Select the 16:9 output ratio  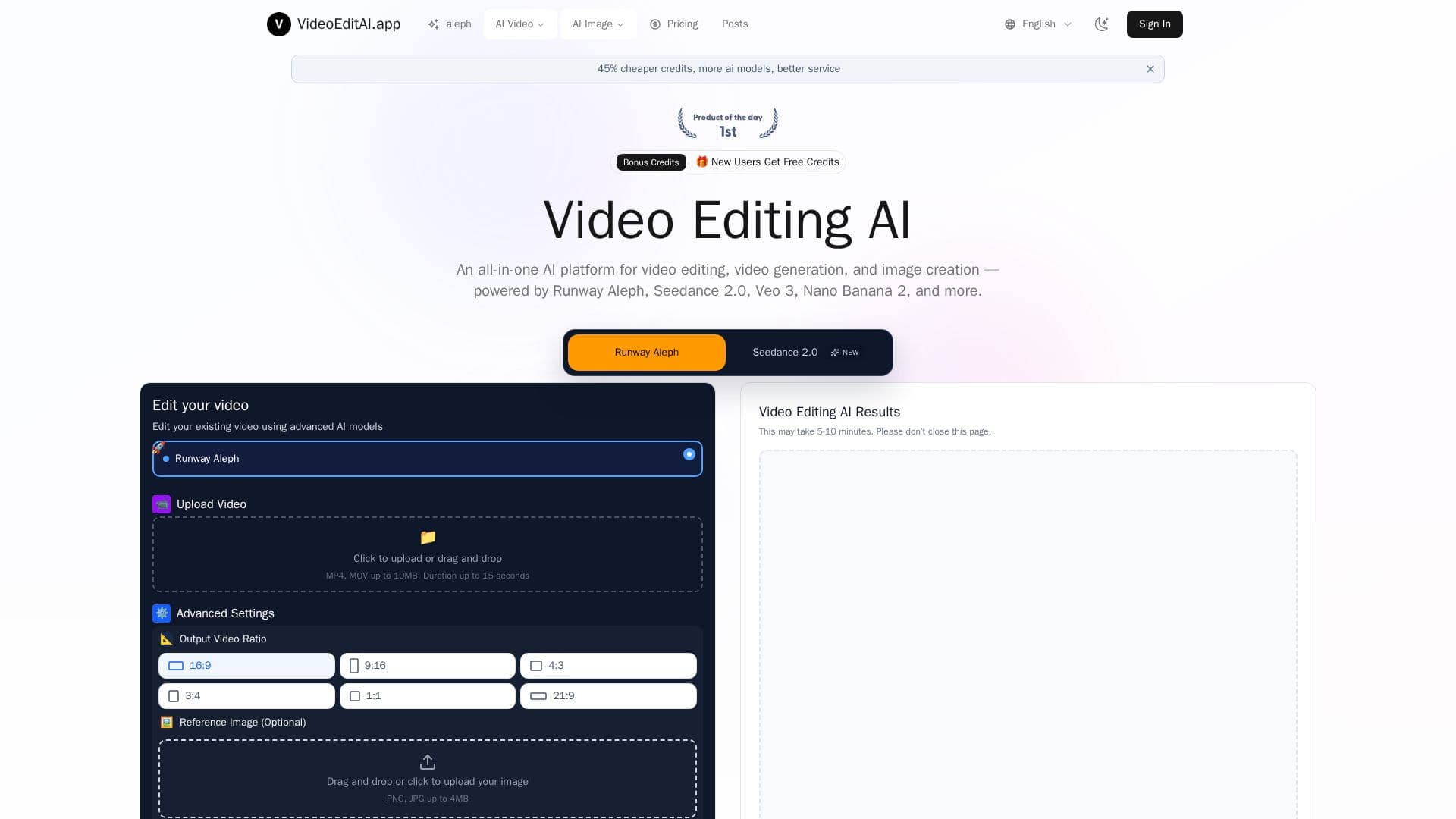point(246,666)
